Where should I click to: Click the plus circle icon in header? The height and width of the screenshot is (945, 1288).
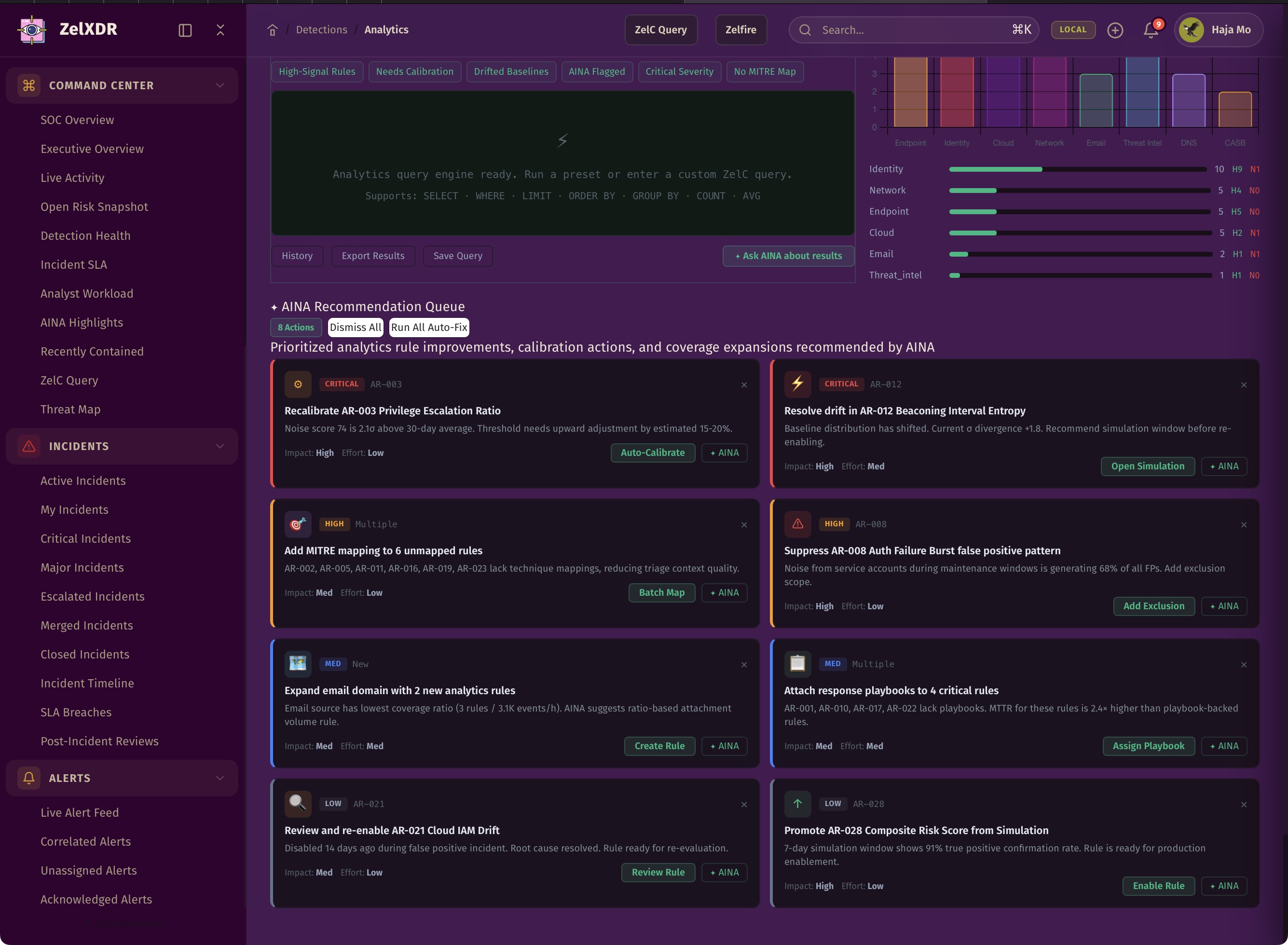(1115, 30)
